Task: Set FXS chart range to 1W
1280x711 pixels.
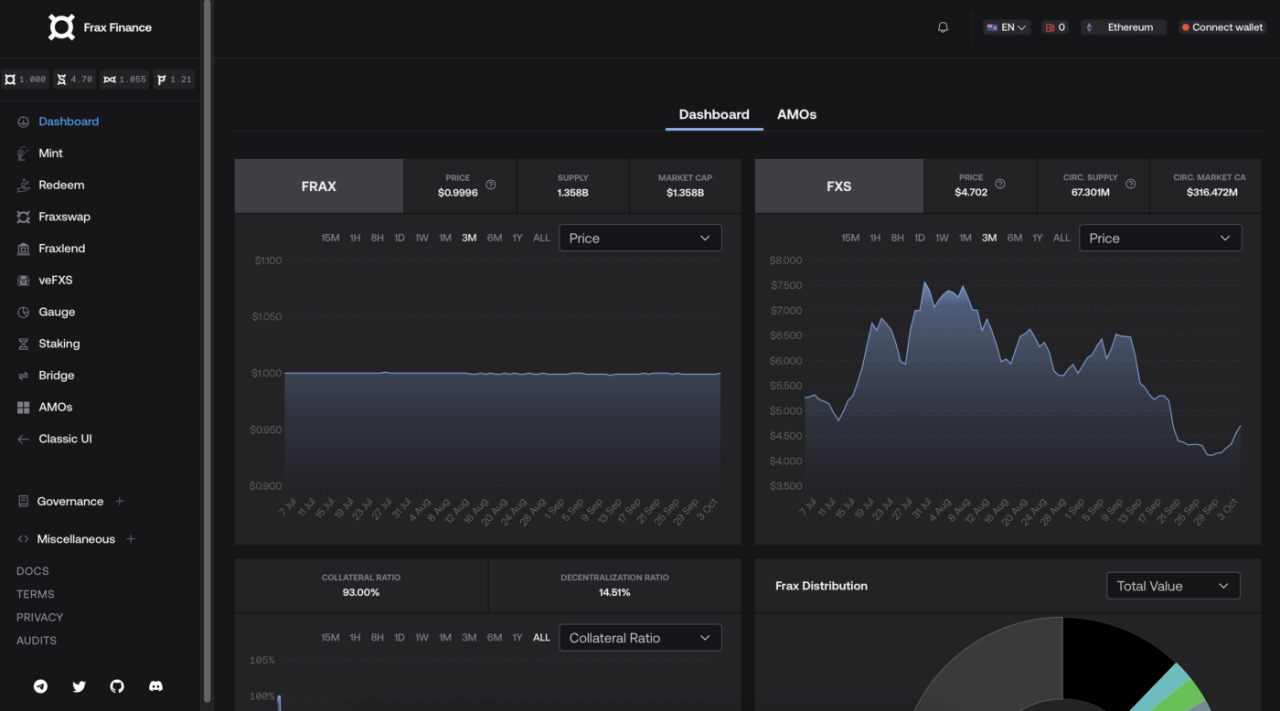Action: point(942,238)
